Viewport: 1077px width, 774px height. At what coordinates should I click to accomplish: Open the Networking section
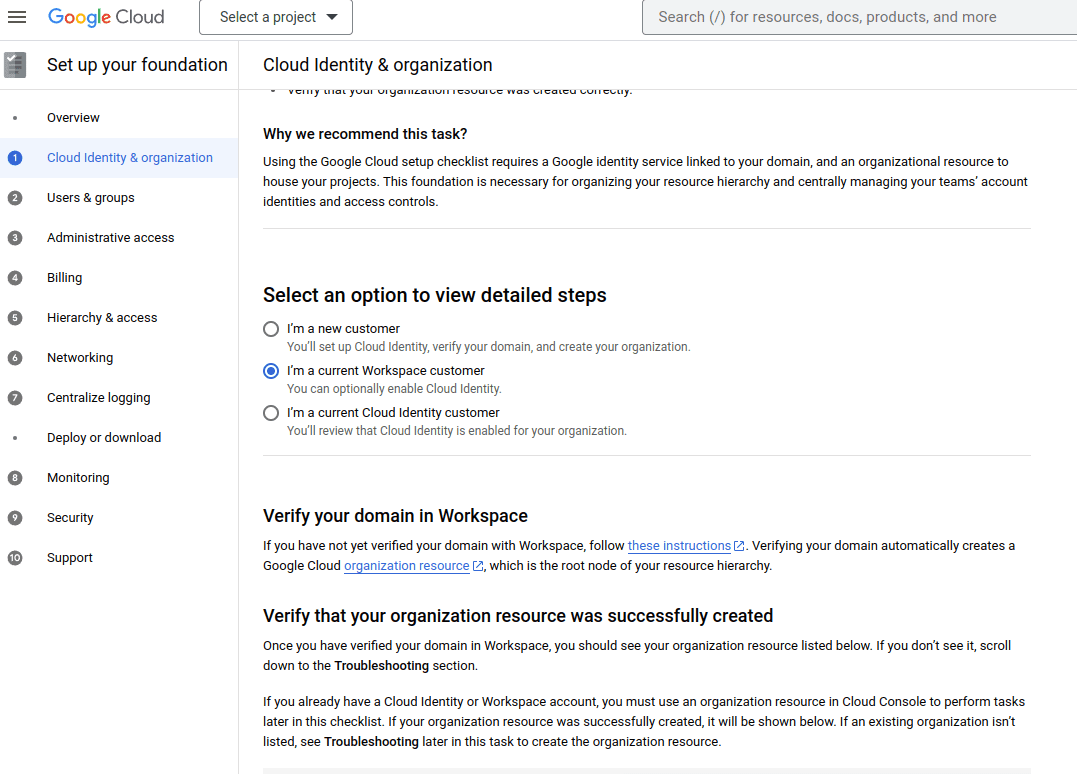click(80, 358)
